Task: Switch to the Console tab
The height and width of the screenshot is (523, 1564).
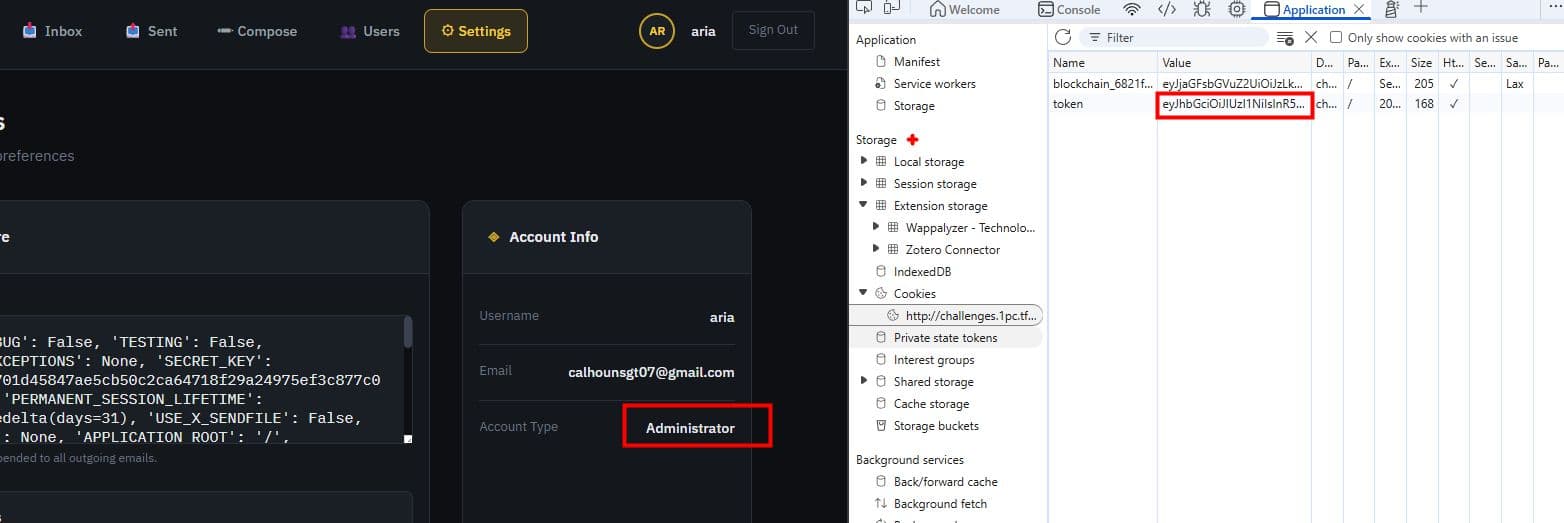Action: click(1068, 9)
